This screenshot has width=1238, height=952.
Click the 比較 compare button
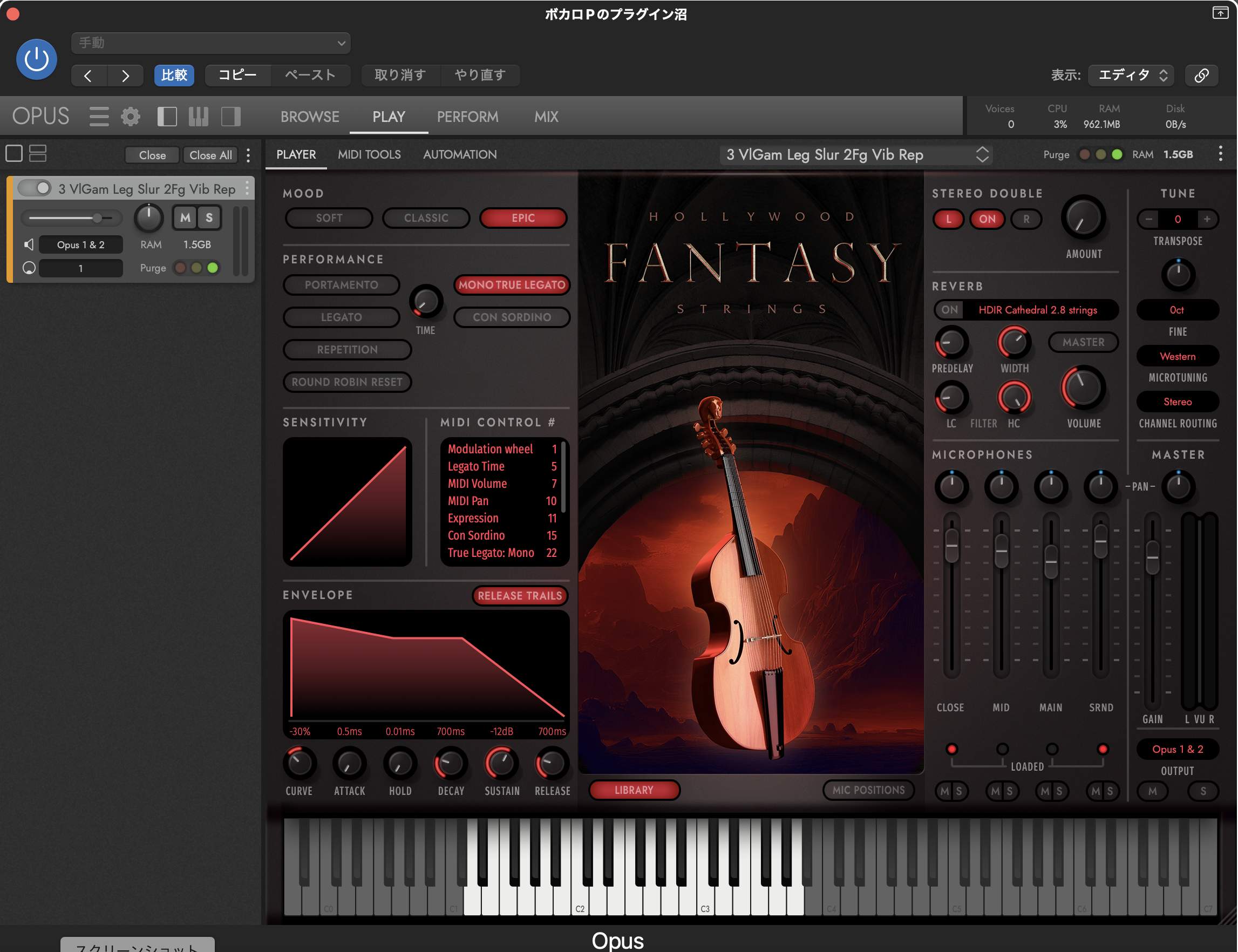click(x=174, y=76)
